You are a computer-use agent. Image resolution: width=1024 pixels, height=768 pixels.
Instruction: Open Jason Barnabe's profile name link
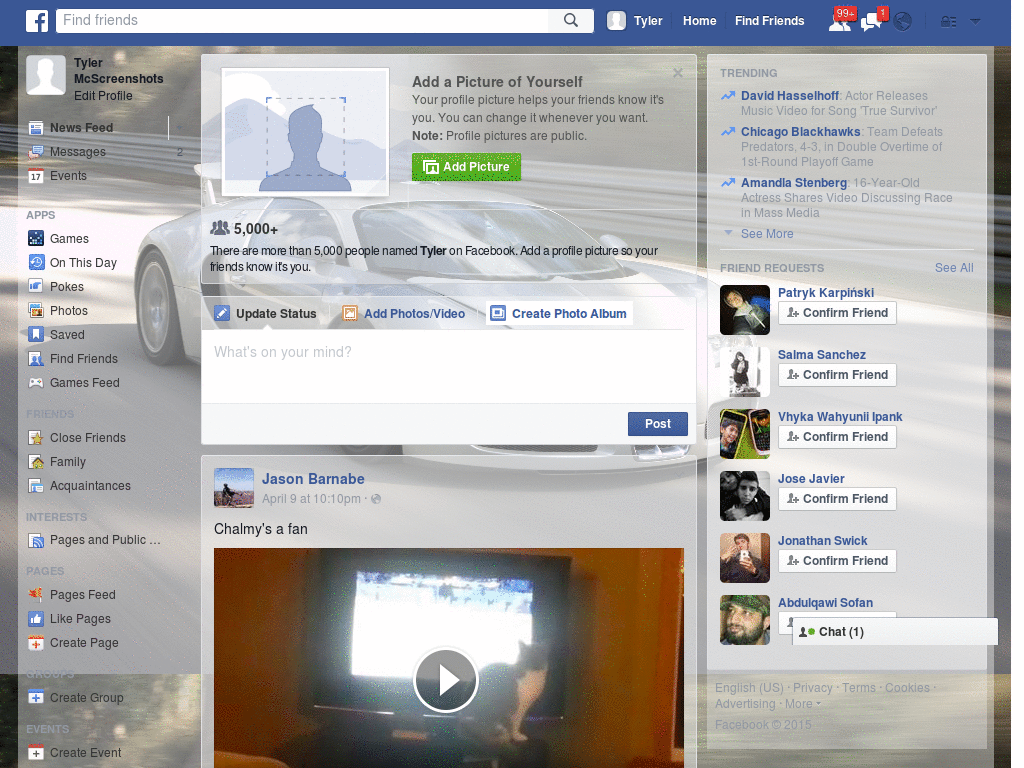pos(313,479)
